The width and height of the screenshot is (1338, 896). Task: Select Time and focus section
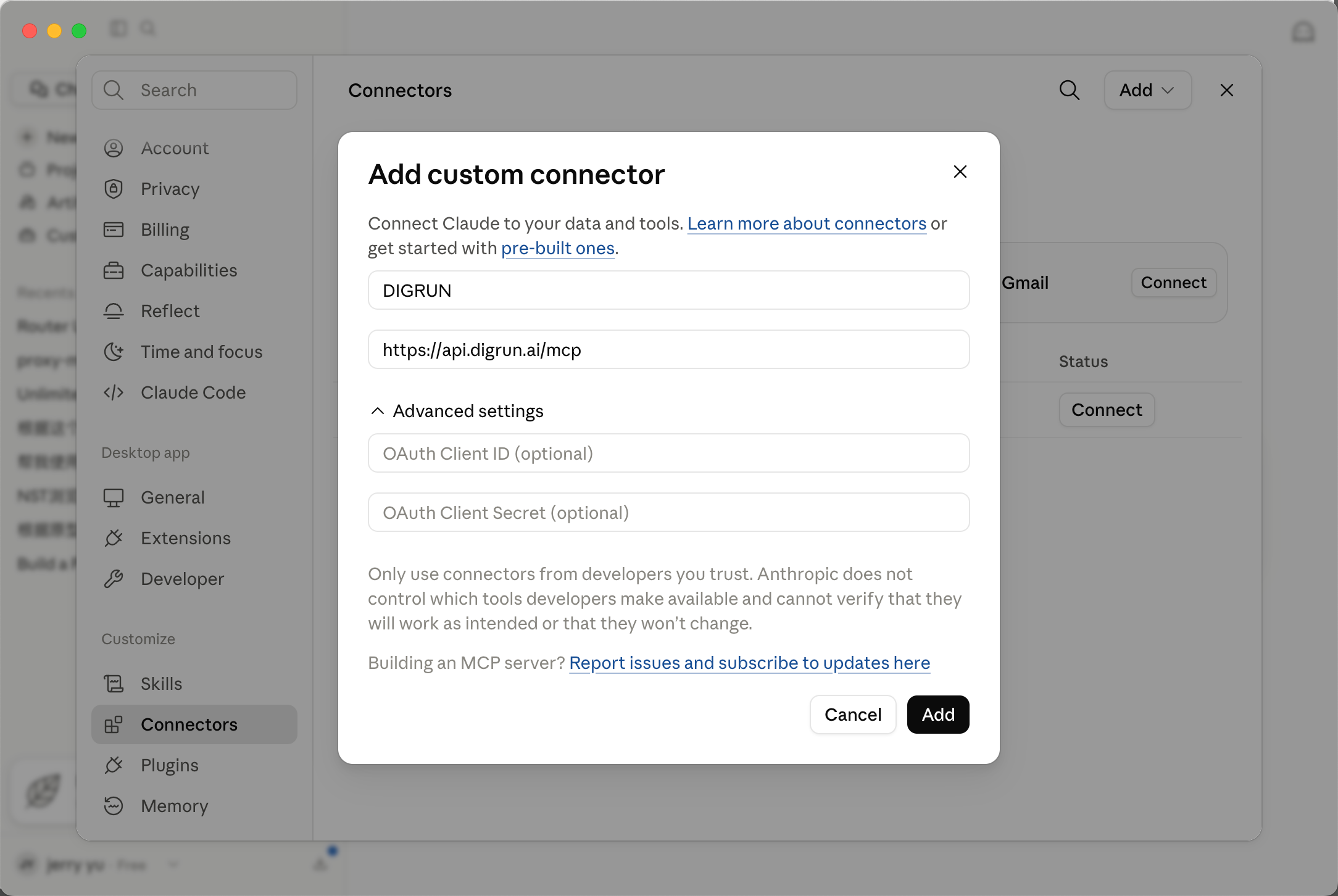(194, 352)
